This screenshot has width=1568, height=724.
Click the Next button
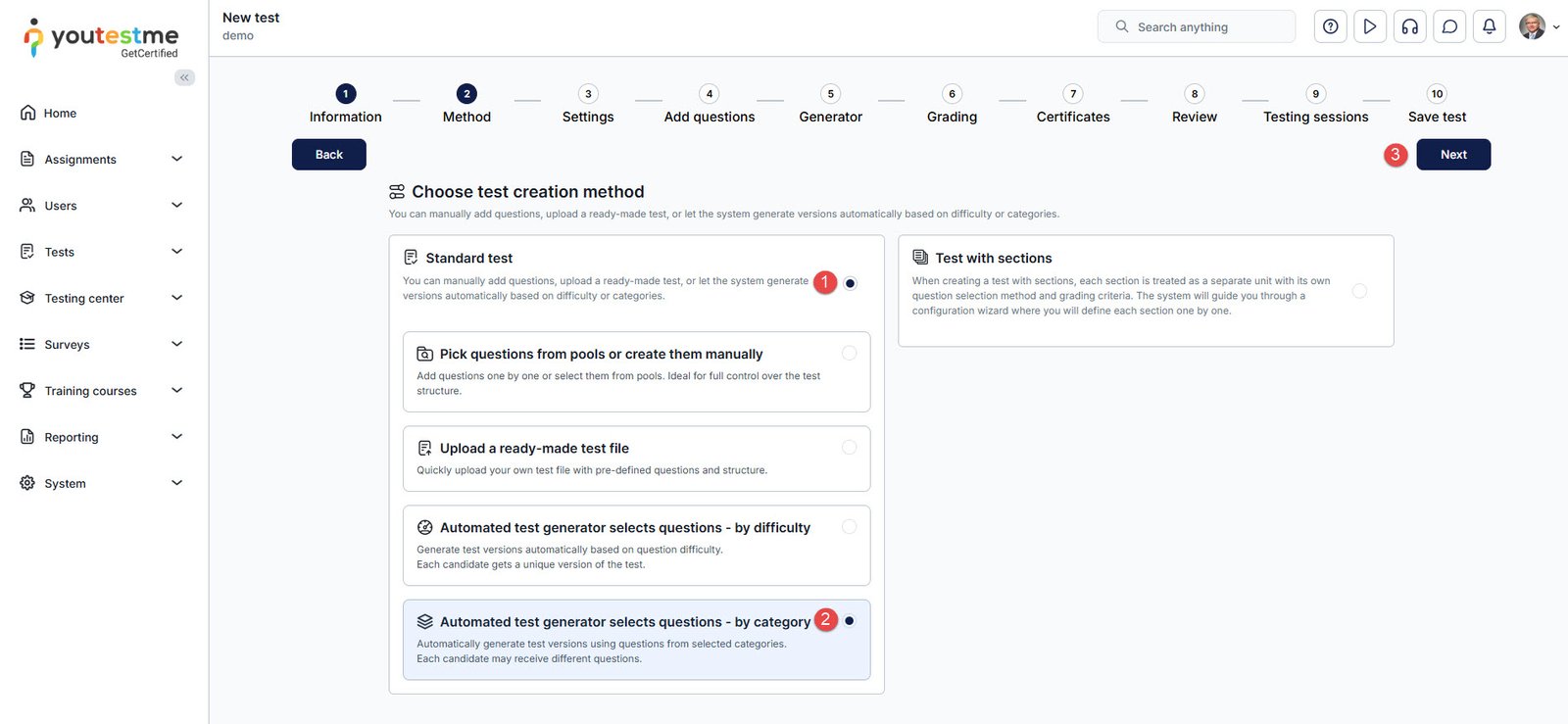(x=1453, y=155)
